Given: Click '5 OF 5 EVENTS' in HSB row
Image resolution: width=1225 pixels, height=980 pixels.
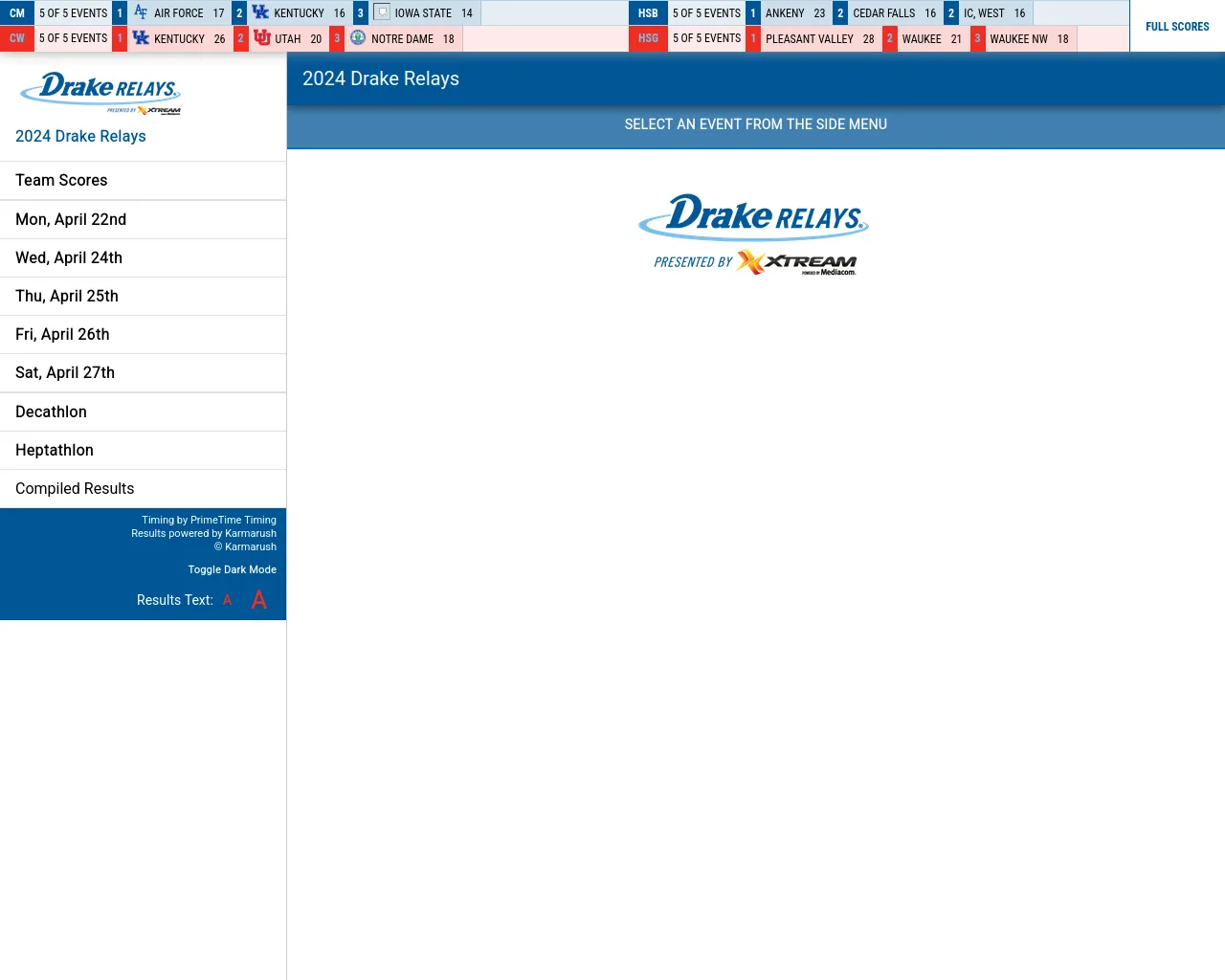Looking at the screenshot, I should (707, 12).
